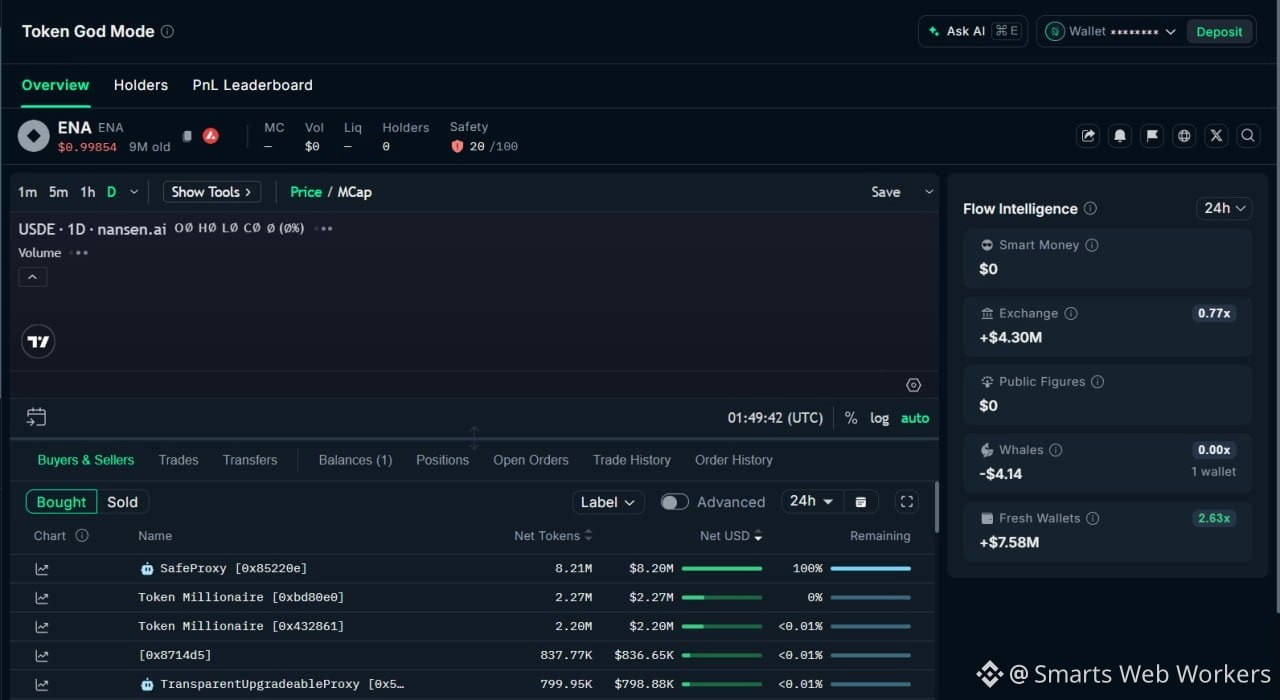Open Flow Intelligence 24h dropdown
Image resolution: width=1280 pixels, height=700 pixels.
pos(1224,208)
